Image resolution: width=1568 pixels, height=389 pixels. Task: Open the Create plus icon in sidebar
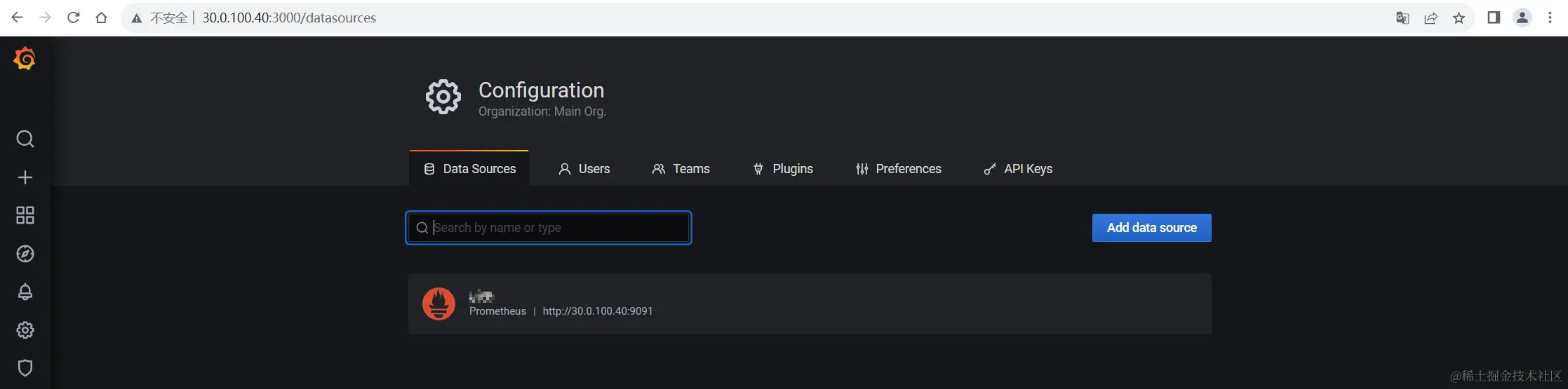click(x=25, y=177)
